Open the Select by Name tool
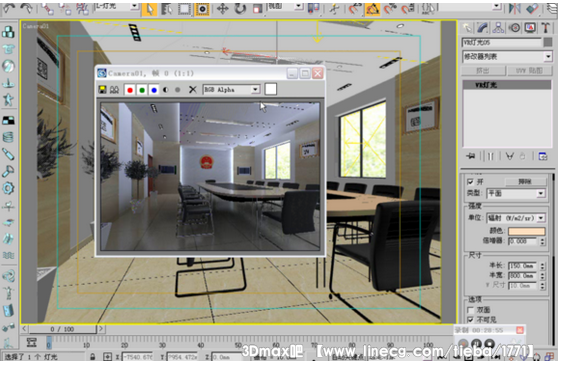Image resolution: width=563 pixels, height=368 pixels. click(167, 9)
